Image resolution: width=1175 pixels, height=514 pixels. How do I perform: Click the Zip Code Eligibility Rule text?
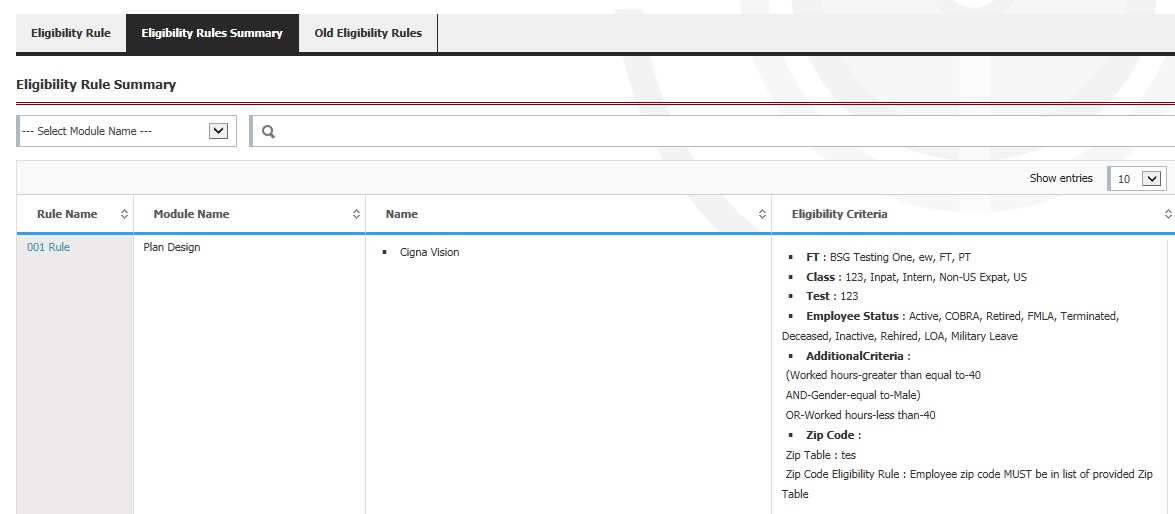[967, 484]
